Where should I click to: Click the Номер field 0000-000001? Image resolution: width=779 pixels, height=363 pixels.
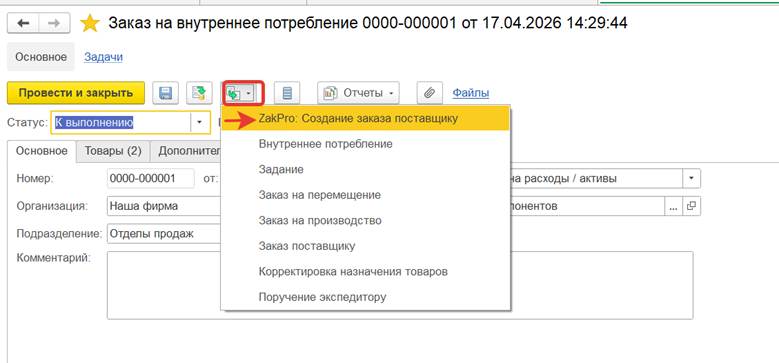(x=151, y=178)
